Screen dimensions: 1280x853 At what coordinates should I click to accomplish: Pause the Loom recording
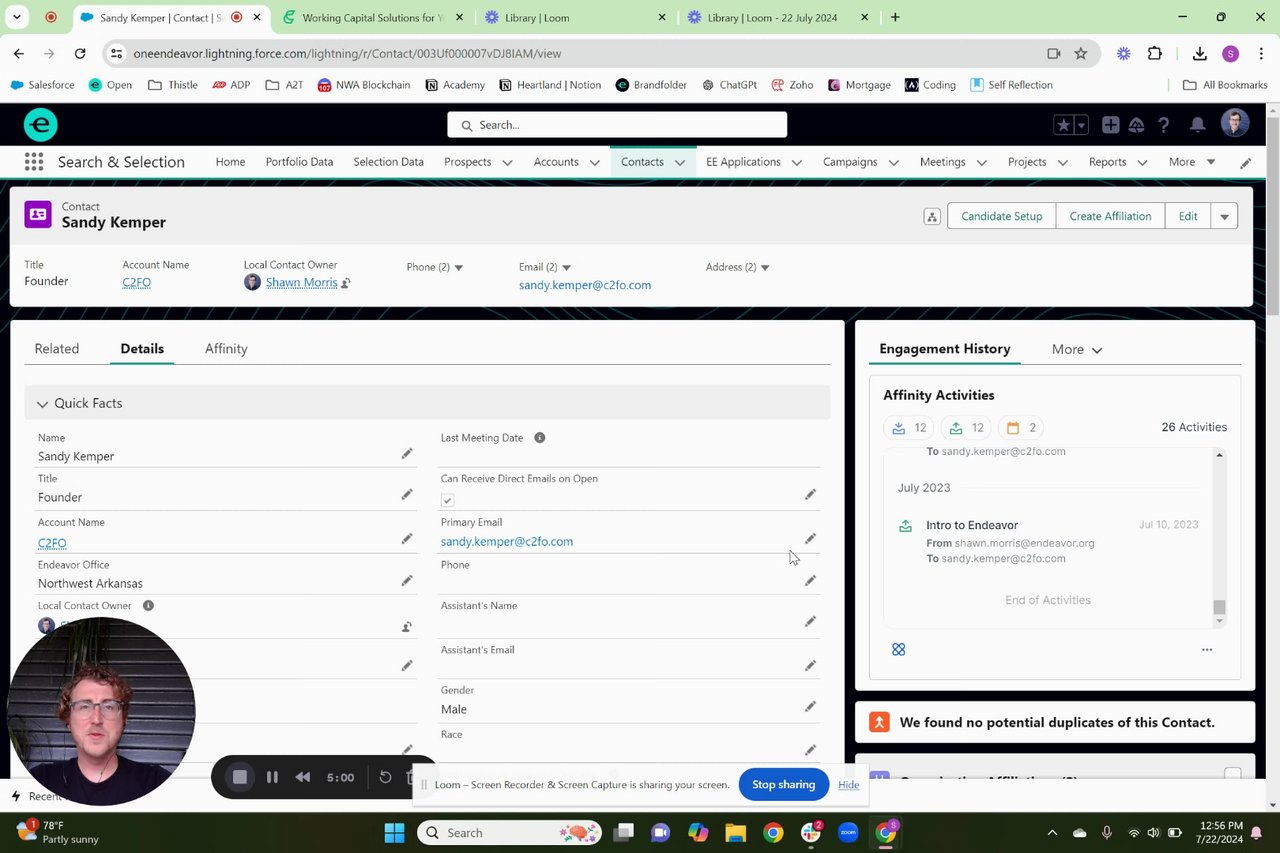coord(272,777)
